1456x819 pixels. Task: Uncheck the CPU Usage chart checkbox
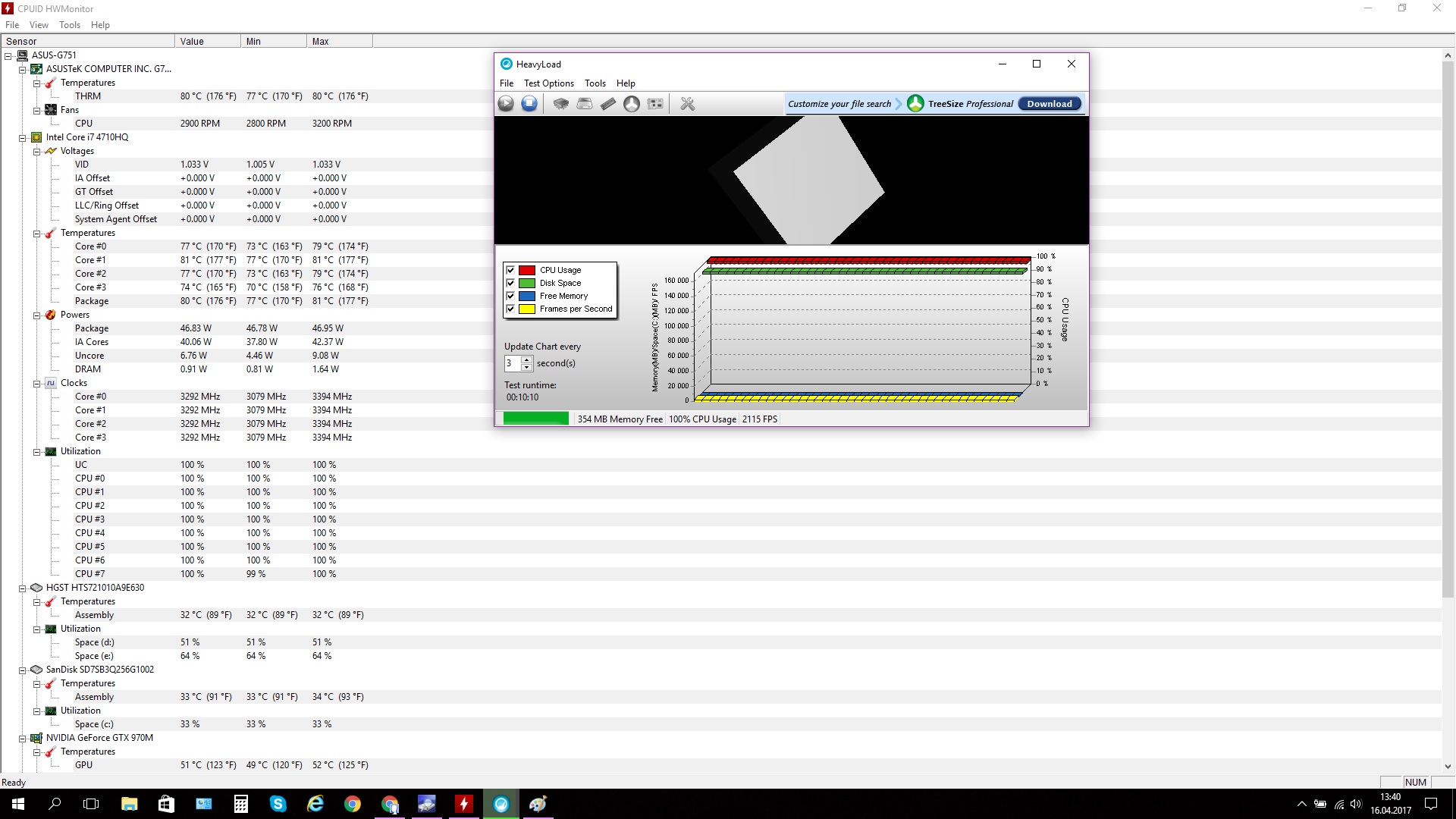coord(510,270)
